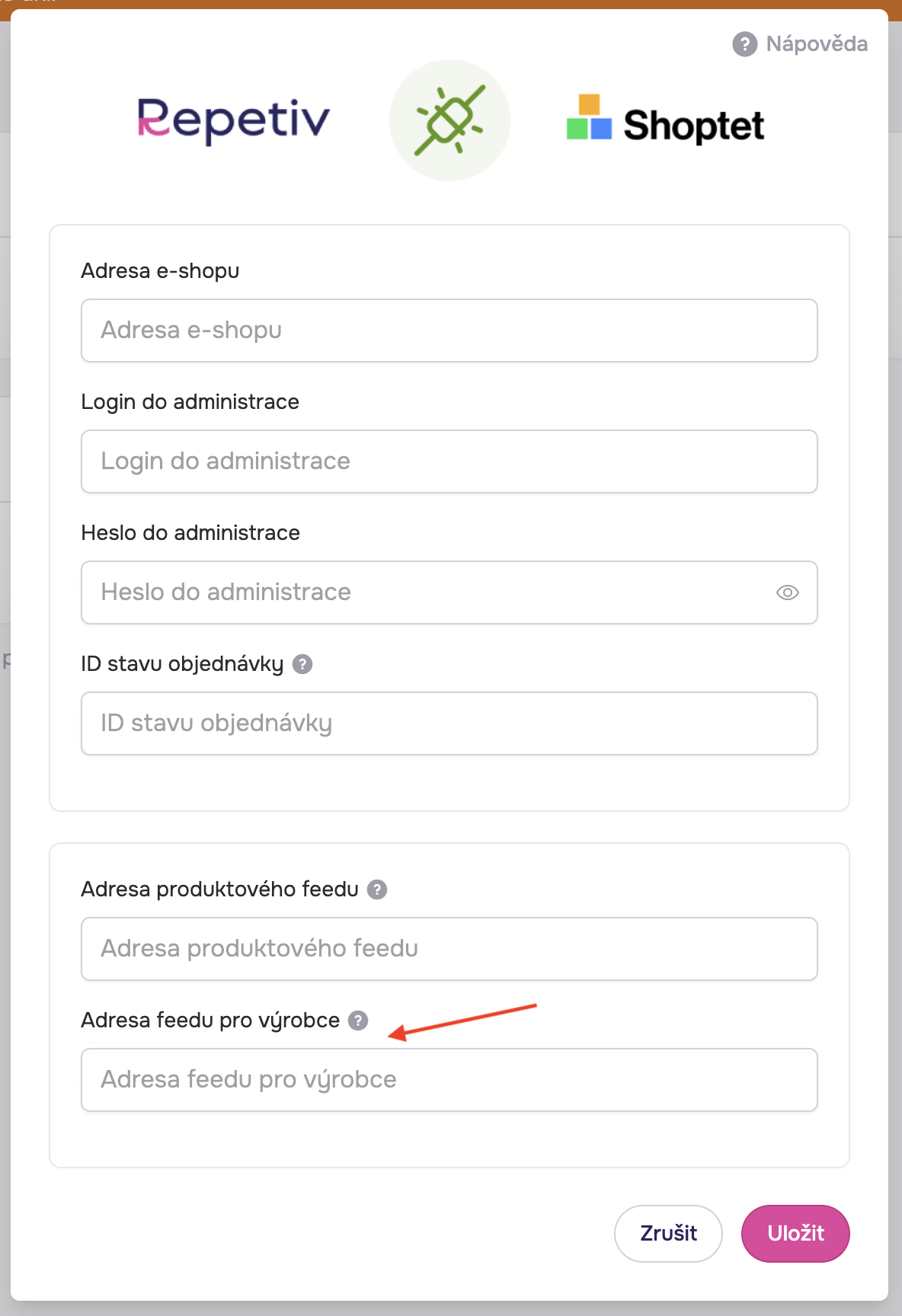Click the Heslo do administrace label

pyautogui.click(x=190, y=533)
